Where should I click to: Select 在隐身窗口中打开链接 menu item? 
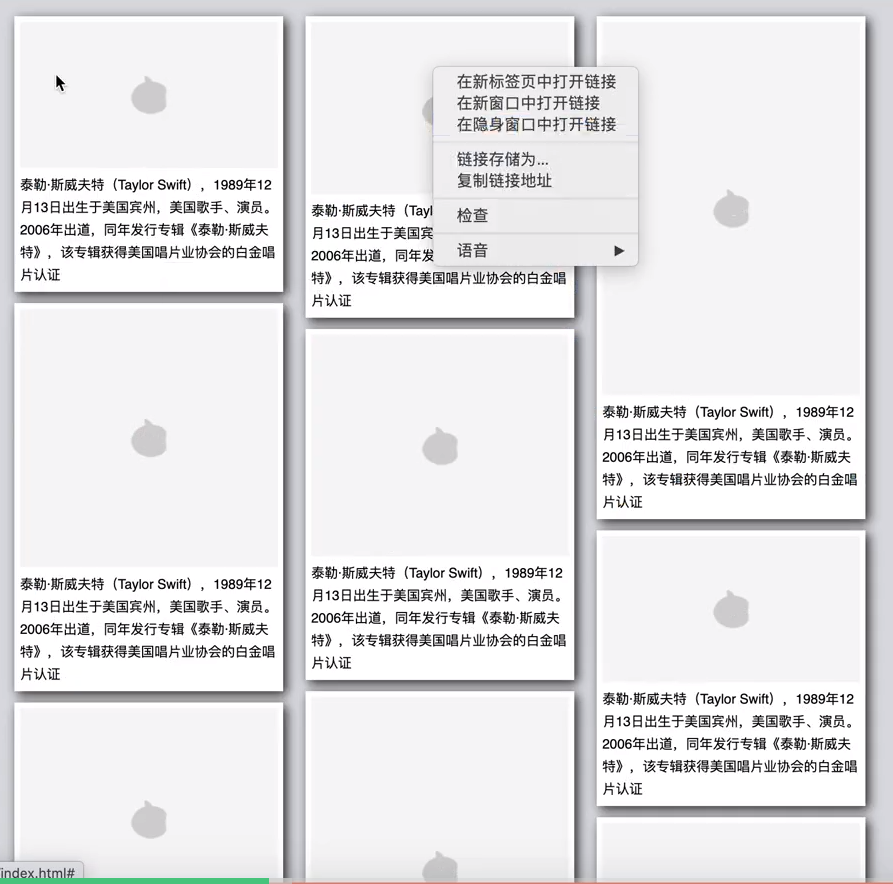[x=535, y=124]
